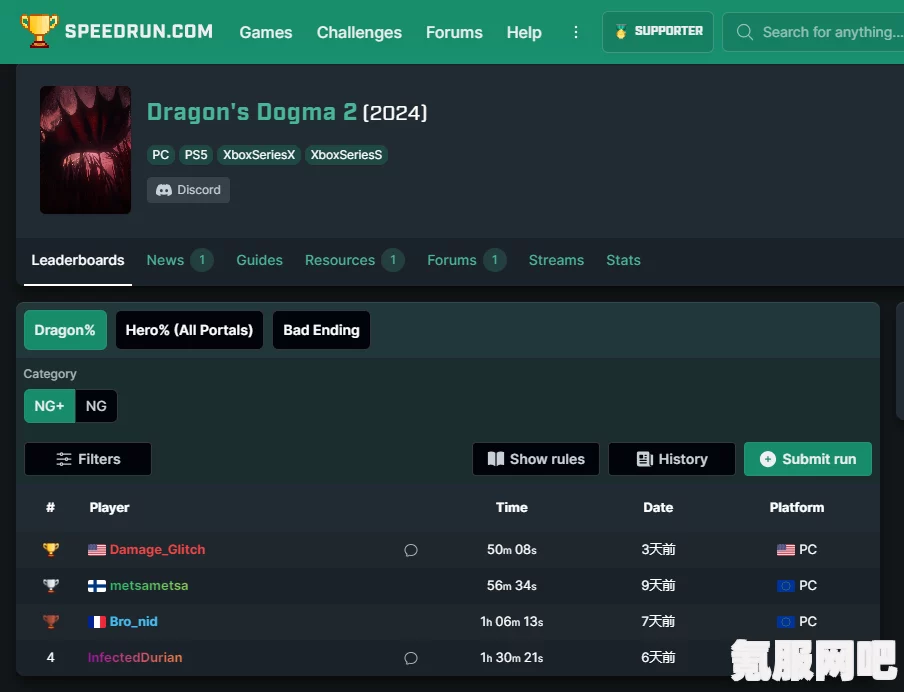Open the 56m 34s run
Viewport: 904px width, 692px height.
click(x=511, y=586)
